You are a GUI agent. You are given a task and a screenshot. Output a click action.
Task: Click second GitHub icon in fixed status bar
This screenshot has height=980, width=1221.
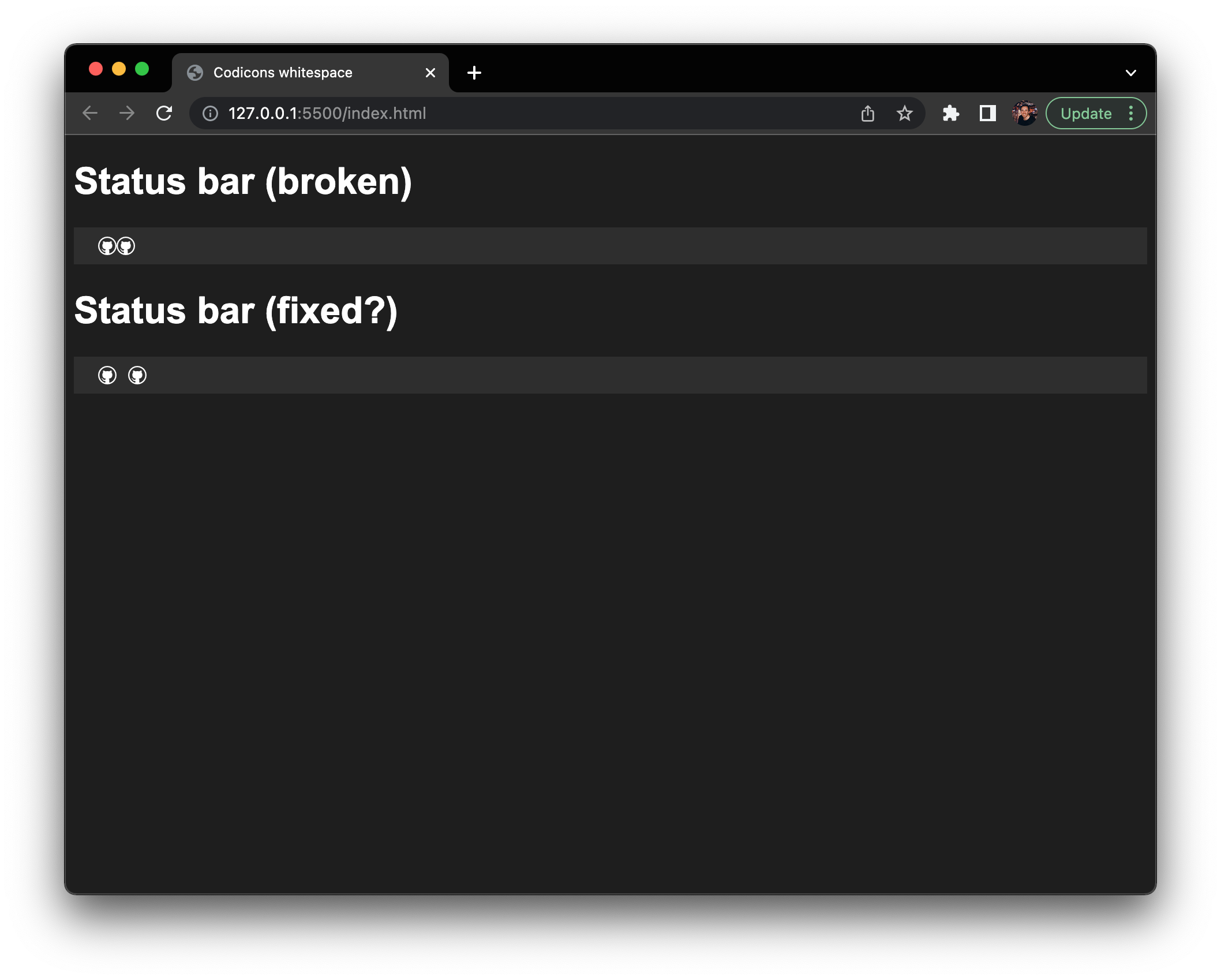point(137,376)
